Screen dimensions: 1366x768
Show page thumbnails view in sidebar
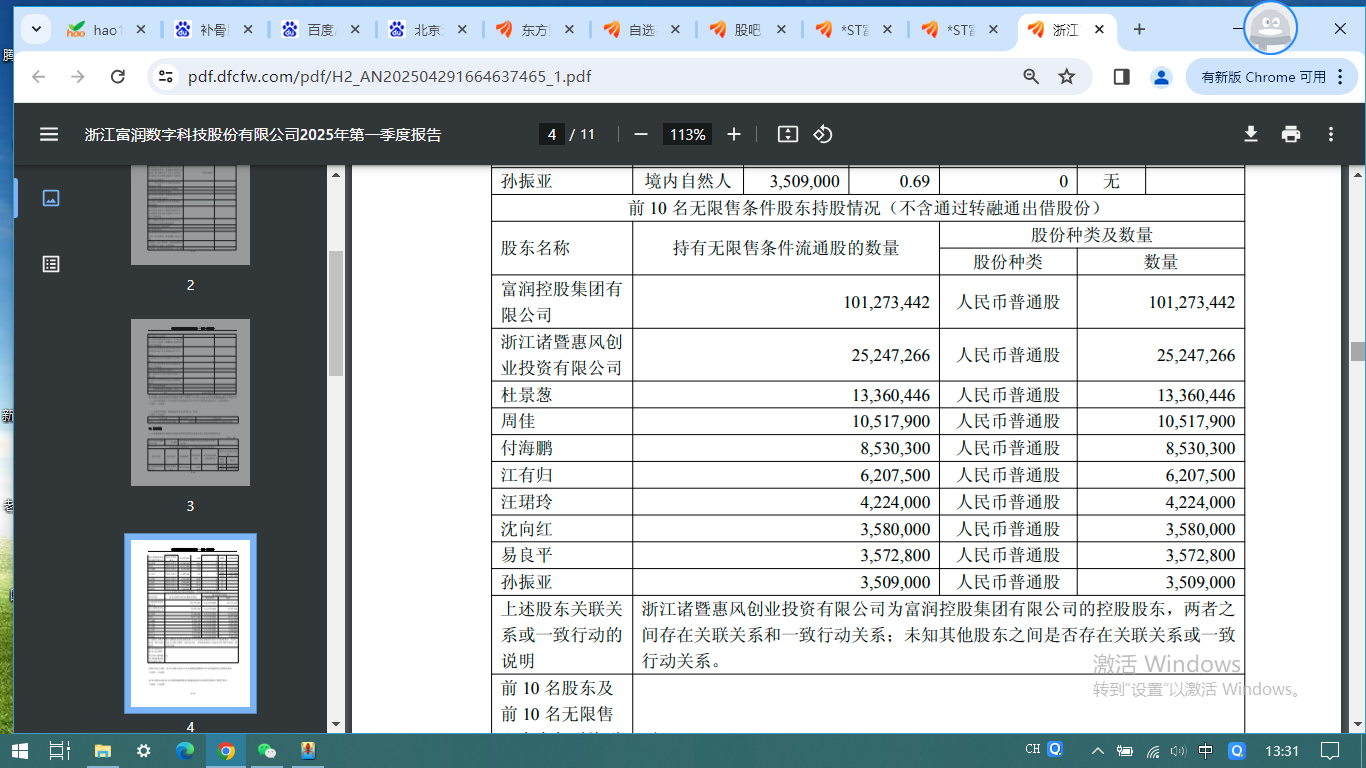(x=51, y=198)
